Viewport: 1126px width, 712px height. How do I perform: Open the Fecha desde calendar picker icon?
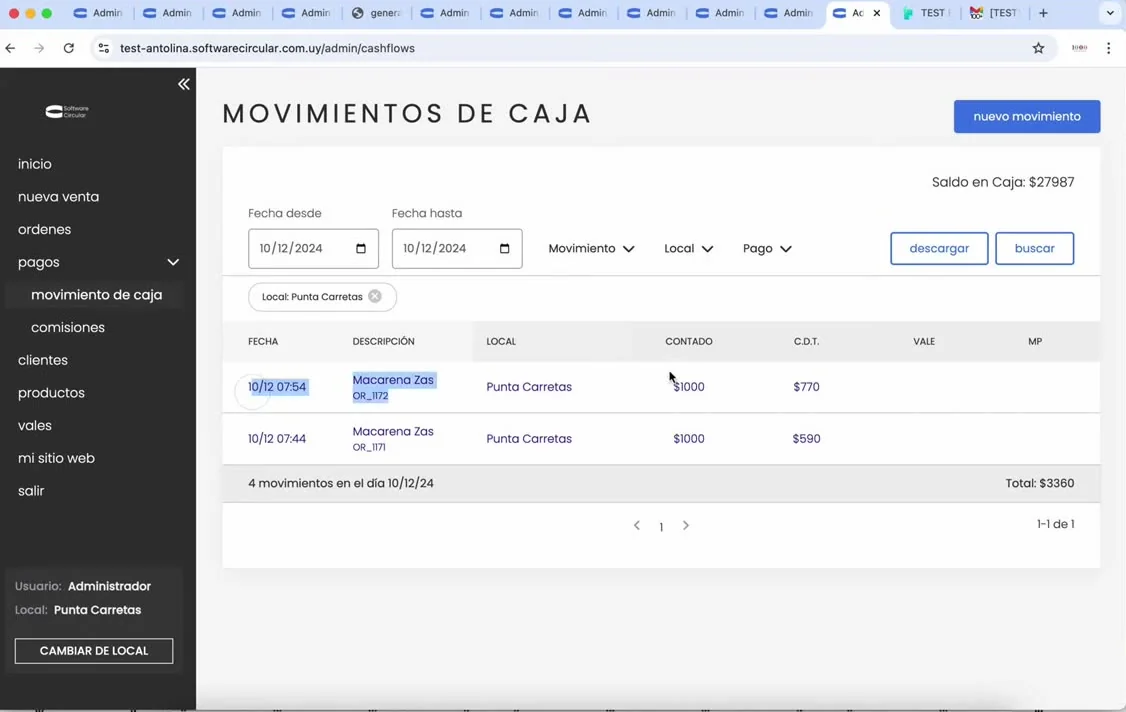(360, 249)
